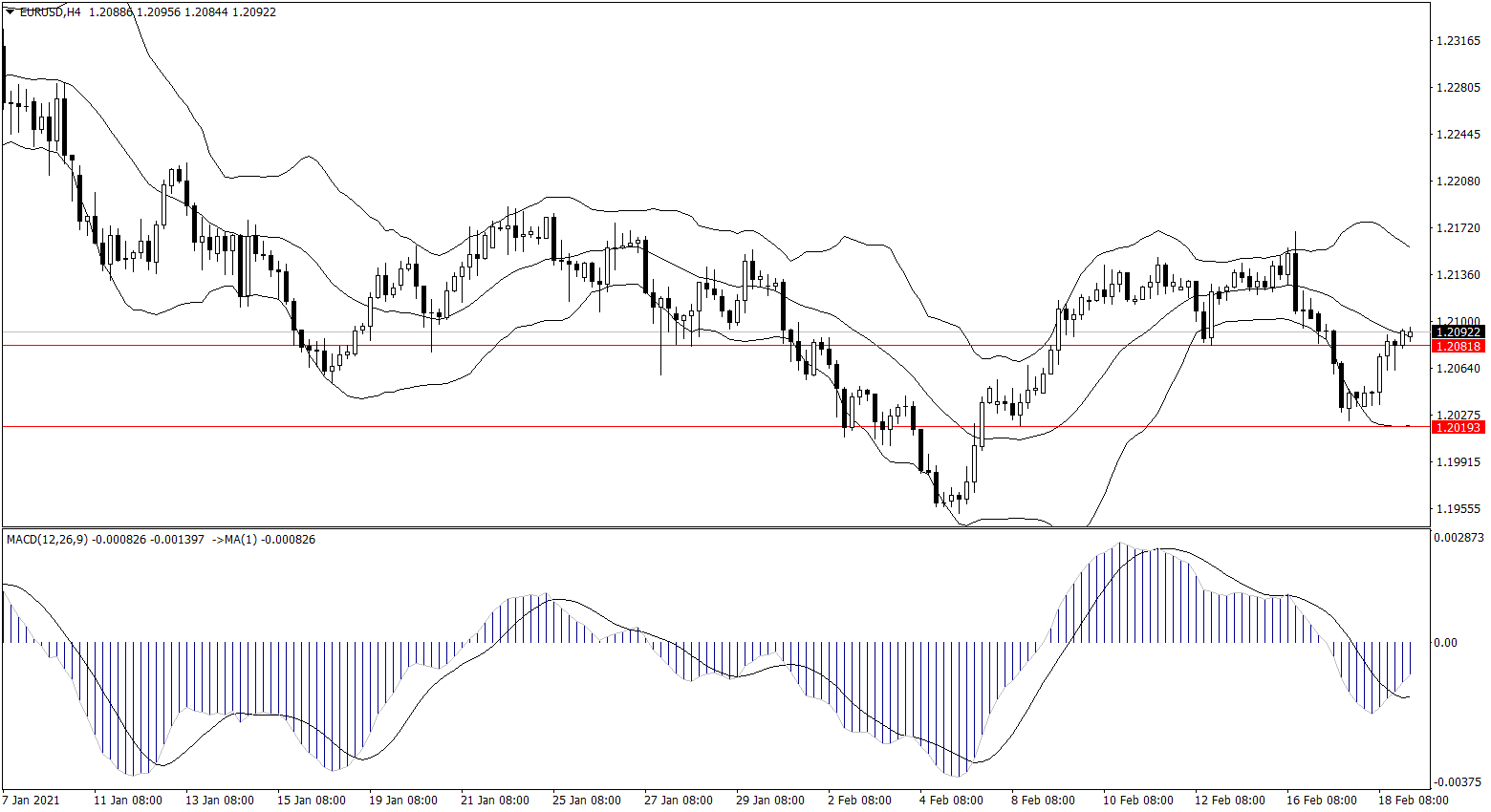Click the triangle arrow beside EURUSD,H4

coord(10,12)
